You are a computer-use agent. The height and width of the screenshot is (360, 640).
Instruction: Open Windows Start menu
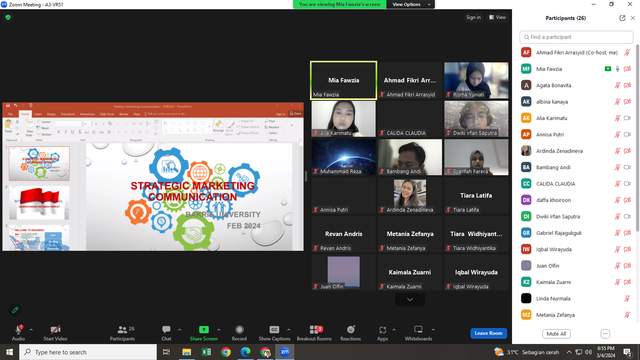9,352
